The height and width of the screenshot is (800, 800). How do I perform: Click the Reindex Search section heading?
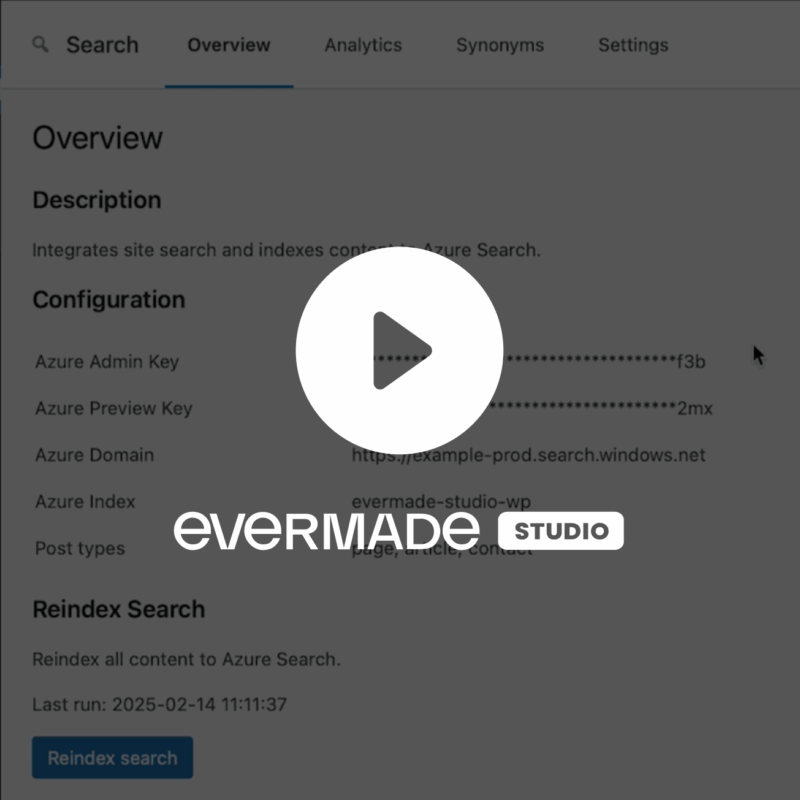(119, 610)
